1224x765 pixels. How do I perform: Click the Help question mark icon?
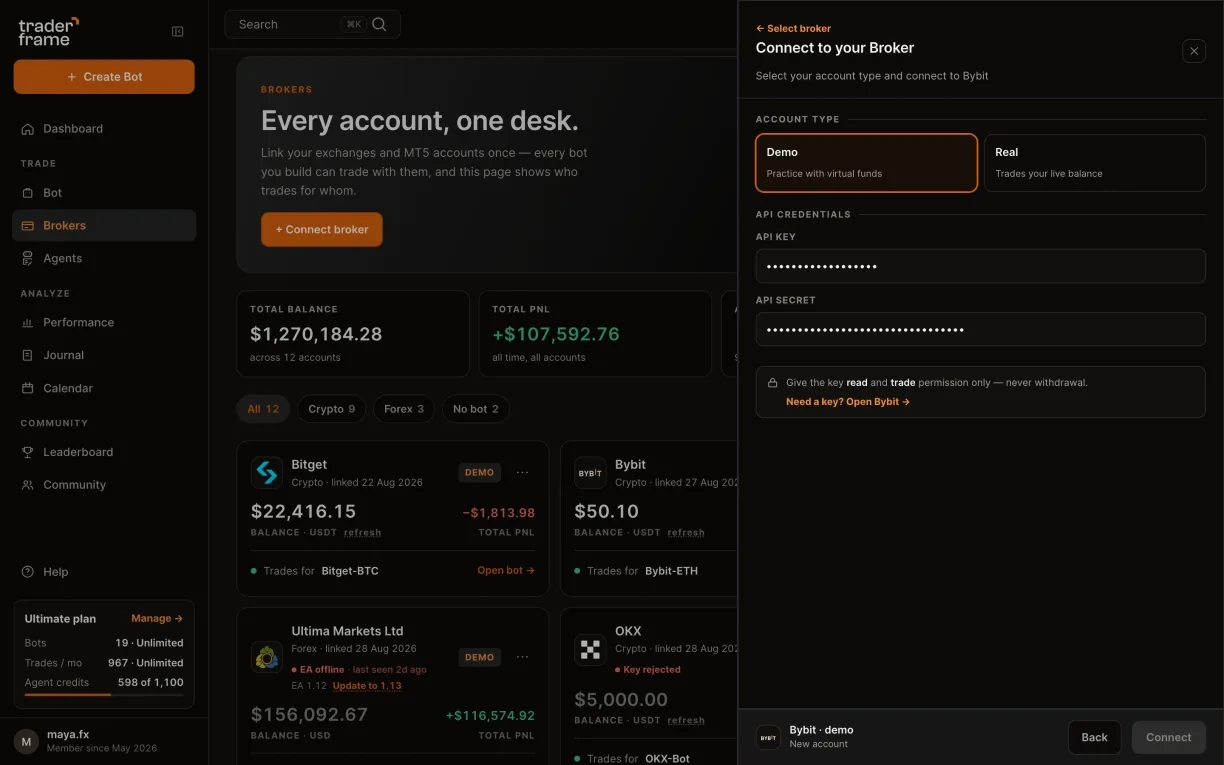pyautogui.click(x=28, y=572)
